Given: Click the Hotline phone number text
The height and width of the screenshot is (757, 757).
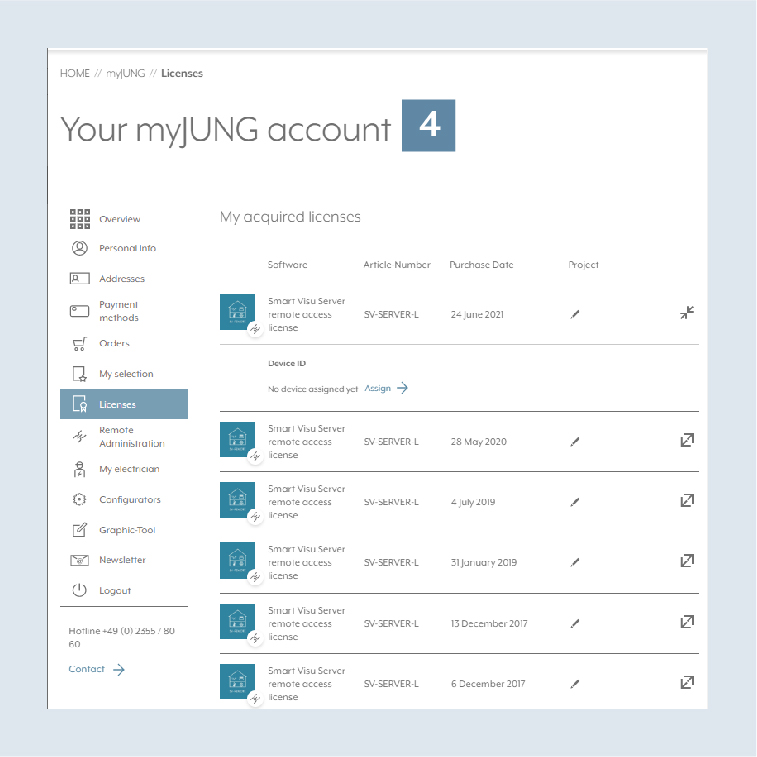Looking at the screenshot, I should [122, 637].
